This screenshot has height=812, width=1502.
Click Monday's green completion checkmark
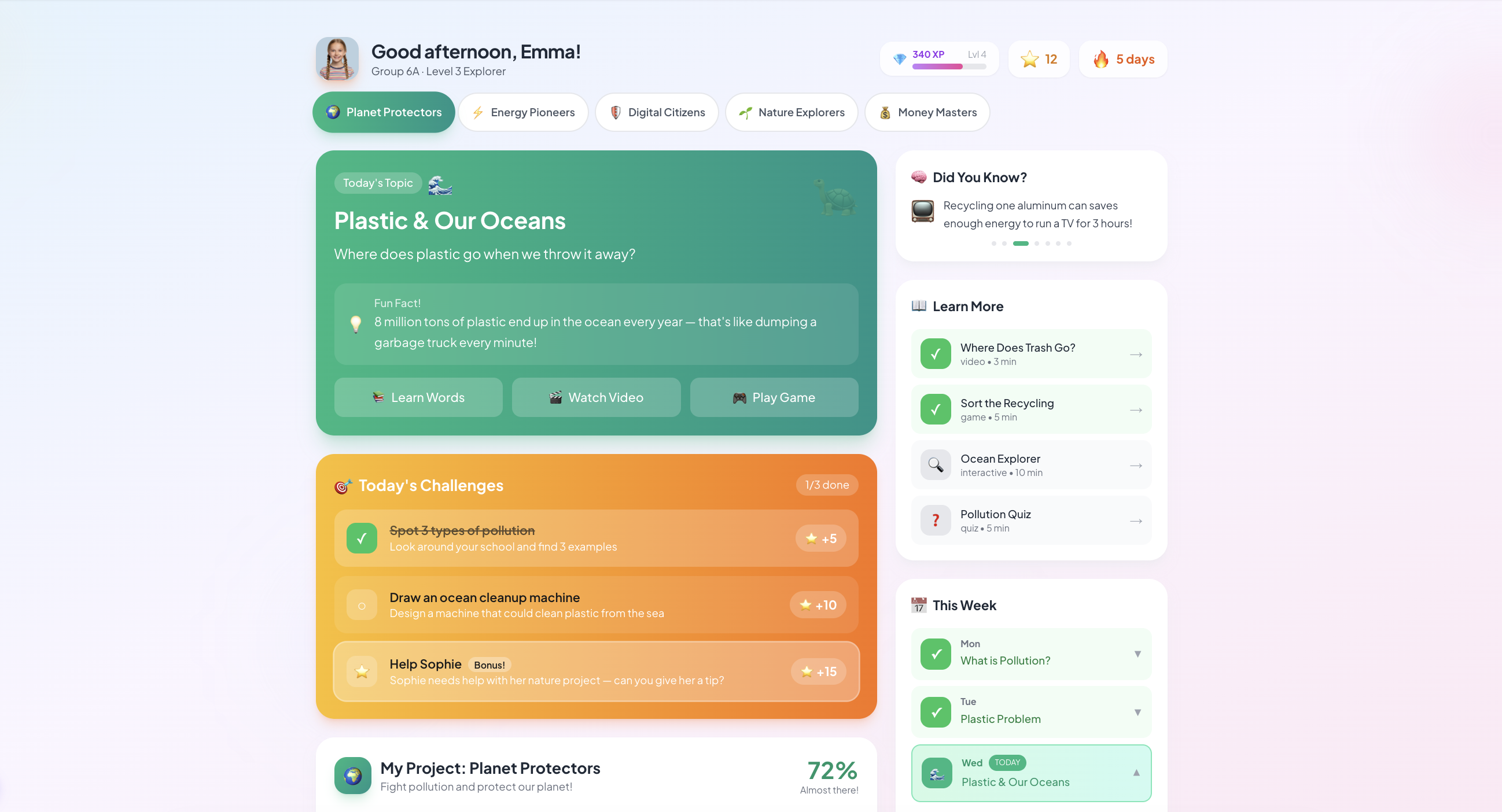[935, 654]
